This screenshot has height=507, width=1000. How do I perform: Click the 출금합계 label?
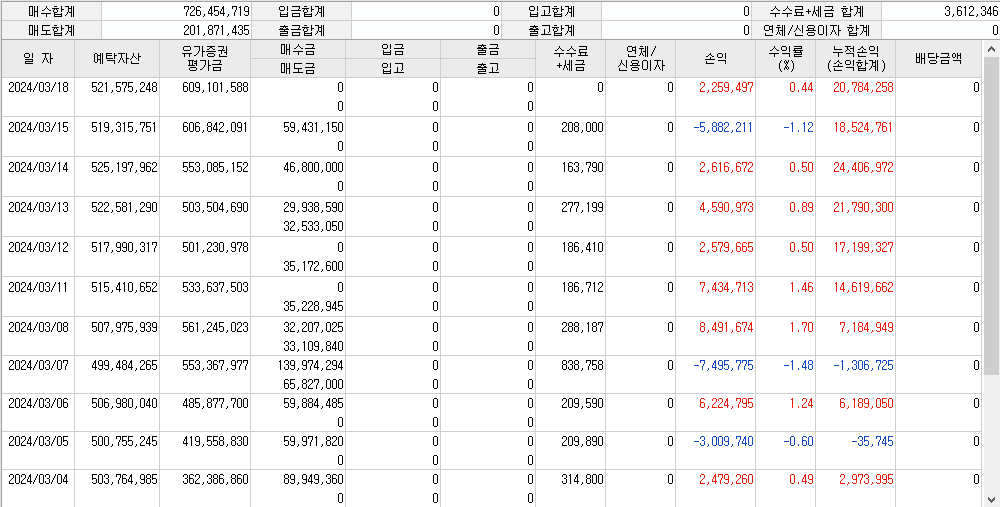pos(302,30)
